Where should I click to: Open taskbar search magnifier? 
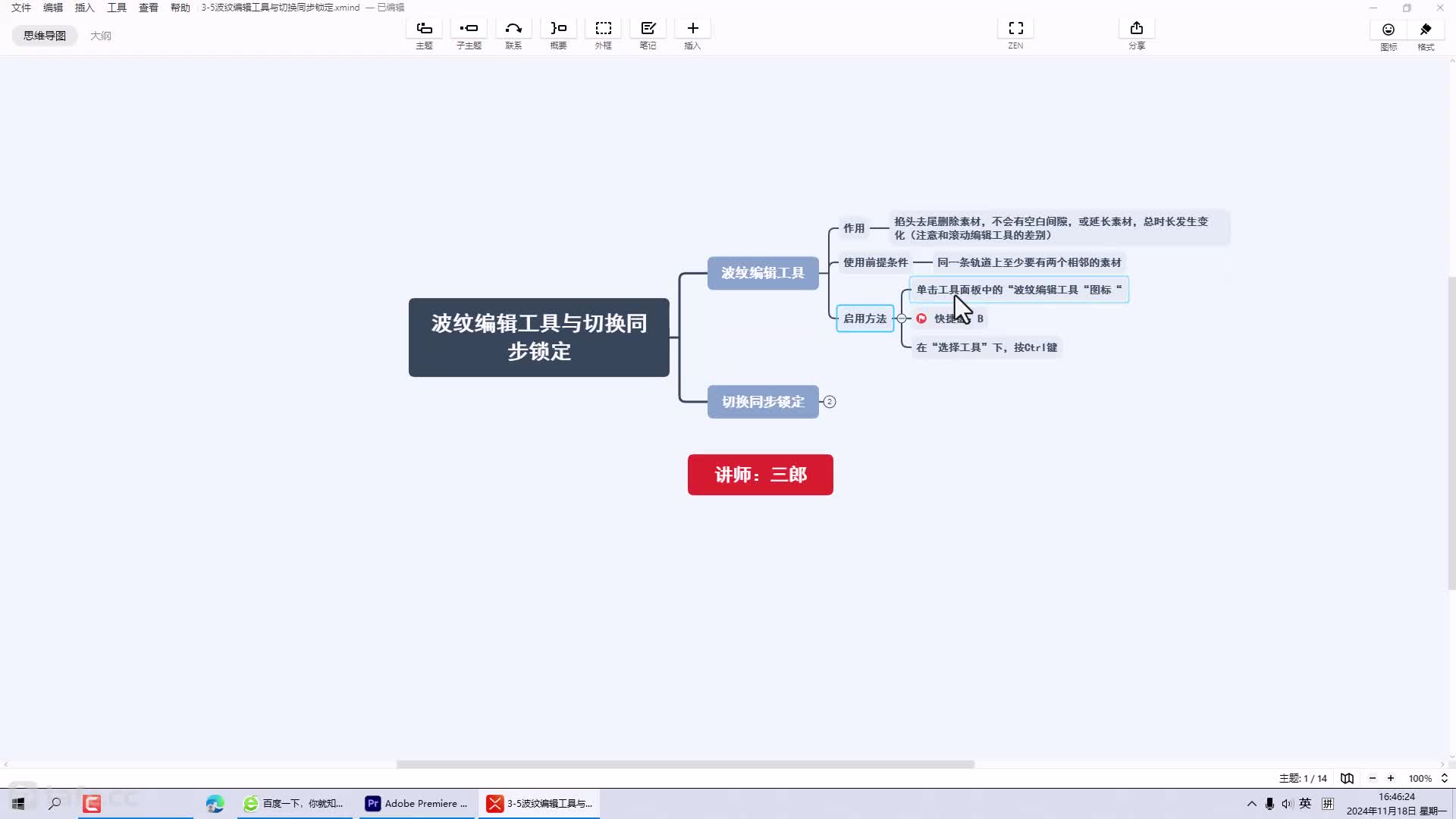55,803
